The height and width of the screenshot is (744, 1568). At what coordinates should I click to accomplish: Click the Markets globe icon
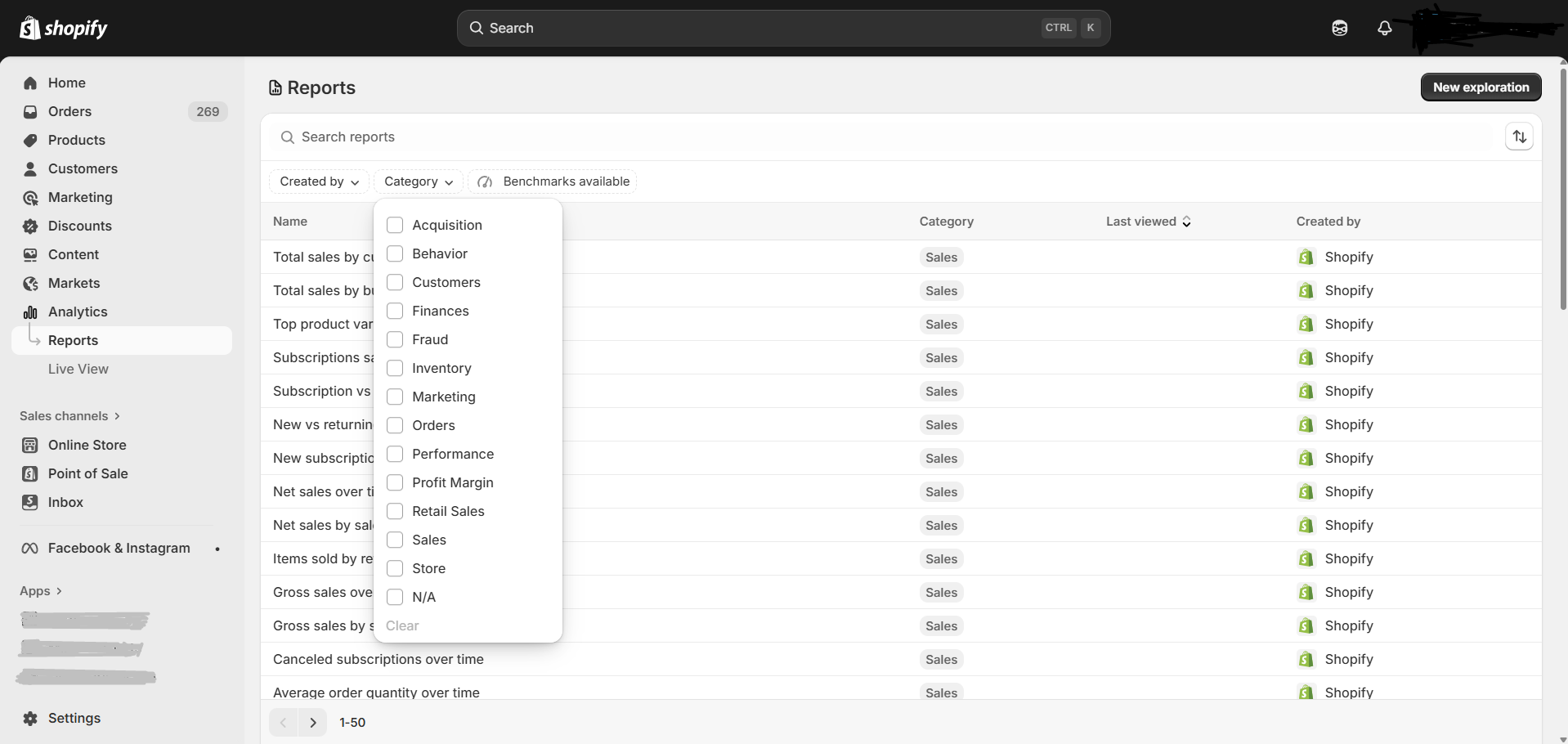coord(30,283)
